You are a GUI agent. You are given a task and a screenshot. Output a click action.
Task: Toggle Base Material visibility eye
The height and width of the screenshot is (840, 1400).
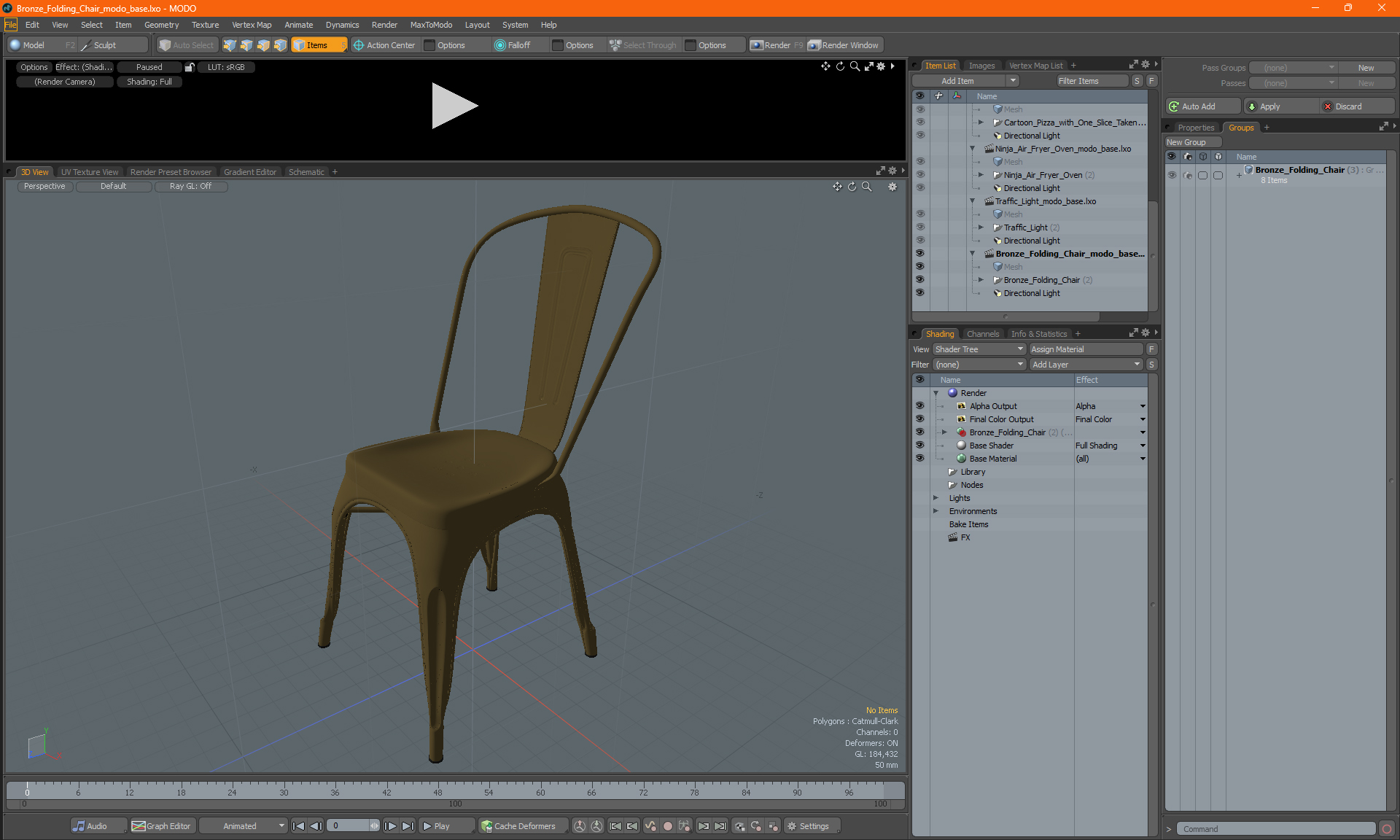coord(919,458)
